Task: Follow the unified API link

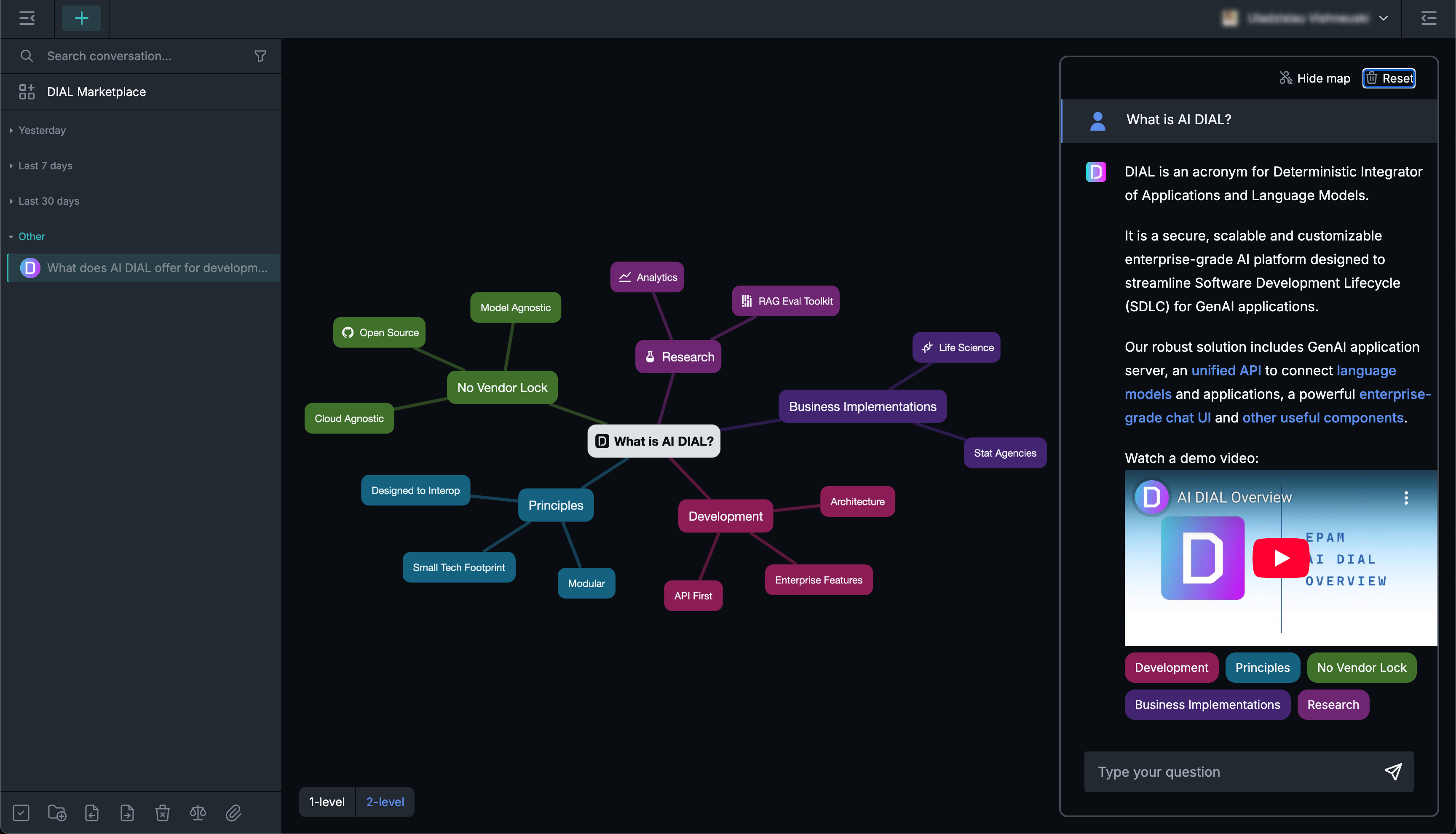Action: [1226, 371]
